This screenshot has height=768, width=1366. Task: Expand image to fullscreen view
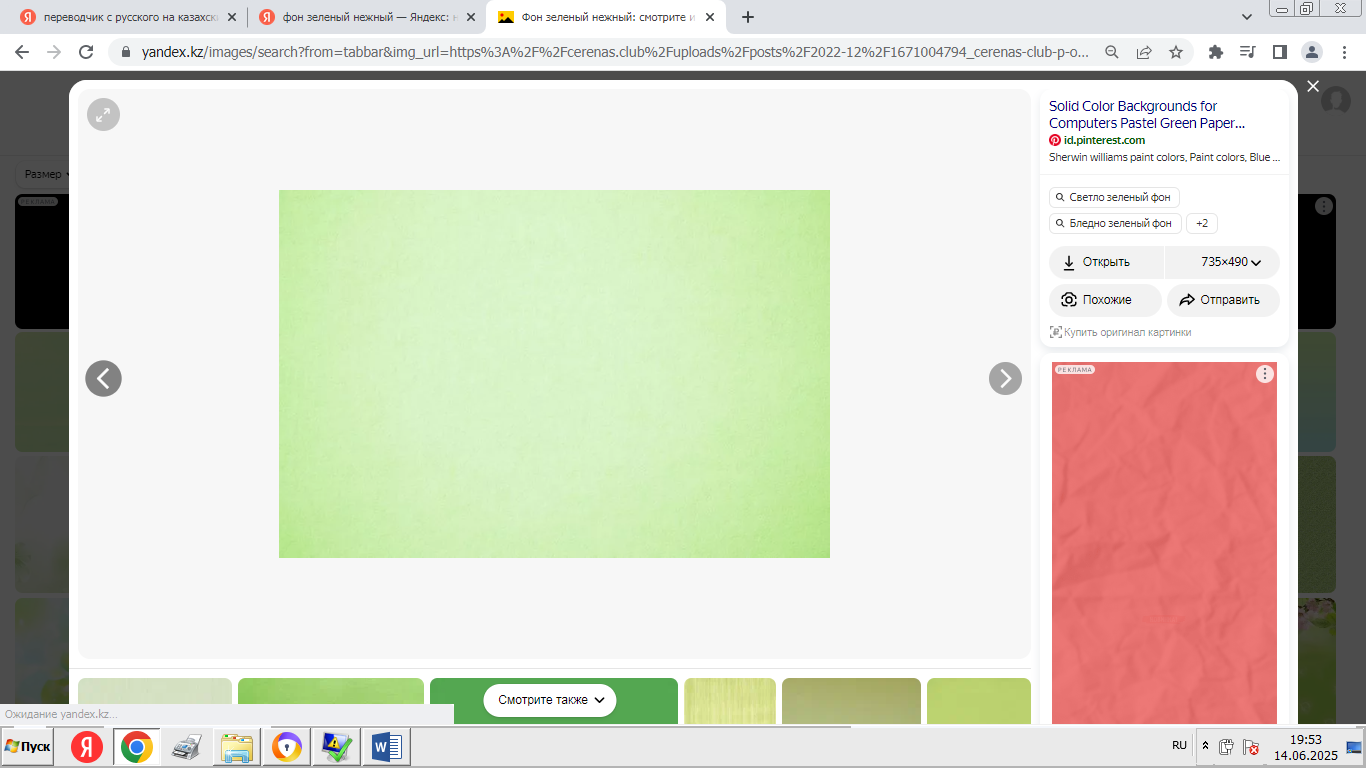(x=103, y=115)
